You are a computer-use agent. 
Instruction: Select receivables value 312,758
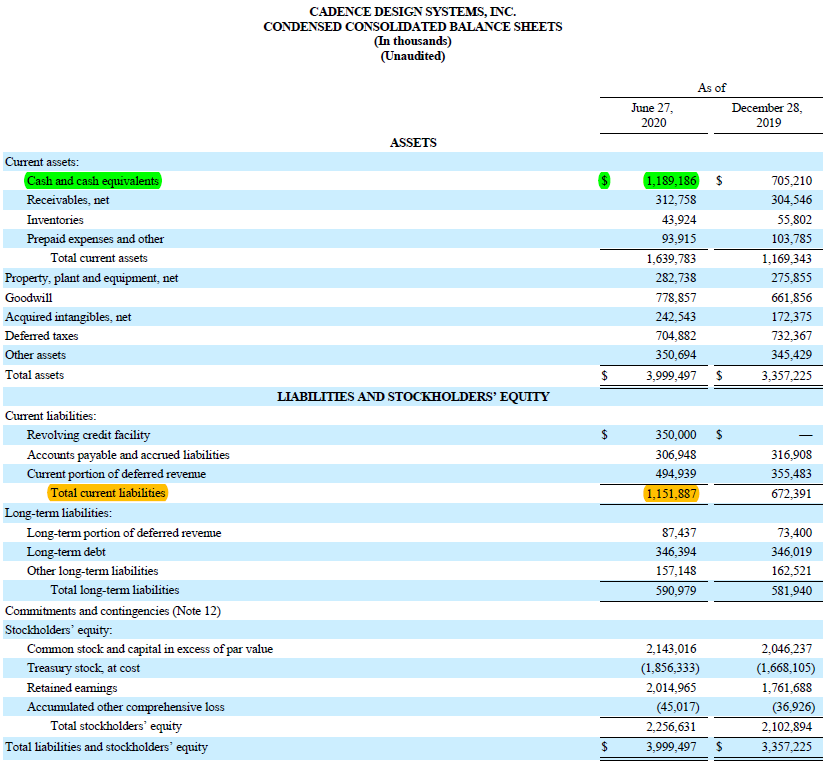click(676, 200)
